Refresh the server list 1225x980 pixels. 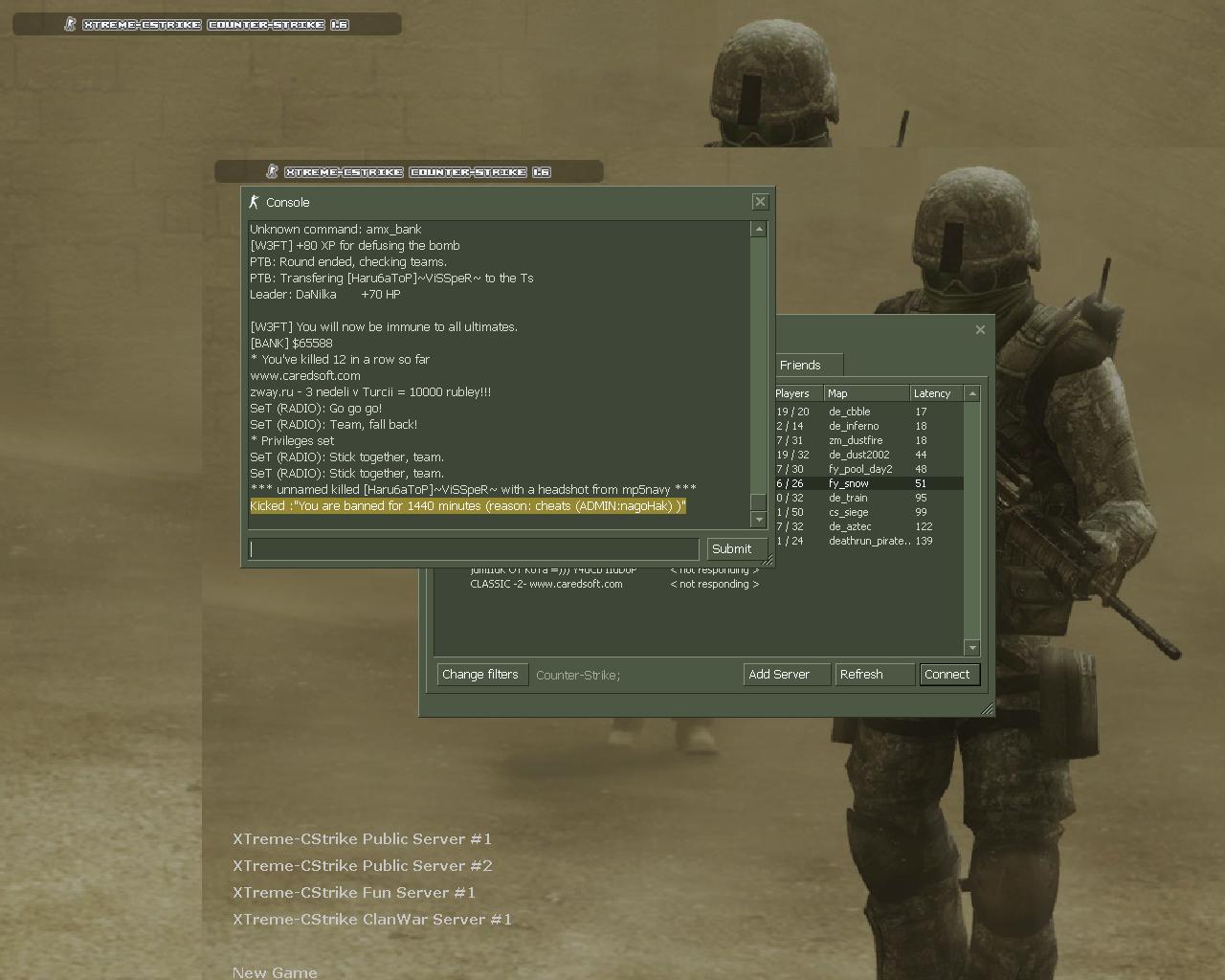(x=875, y=675)
